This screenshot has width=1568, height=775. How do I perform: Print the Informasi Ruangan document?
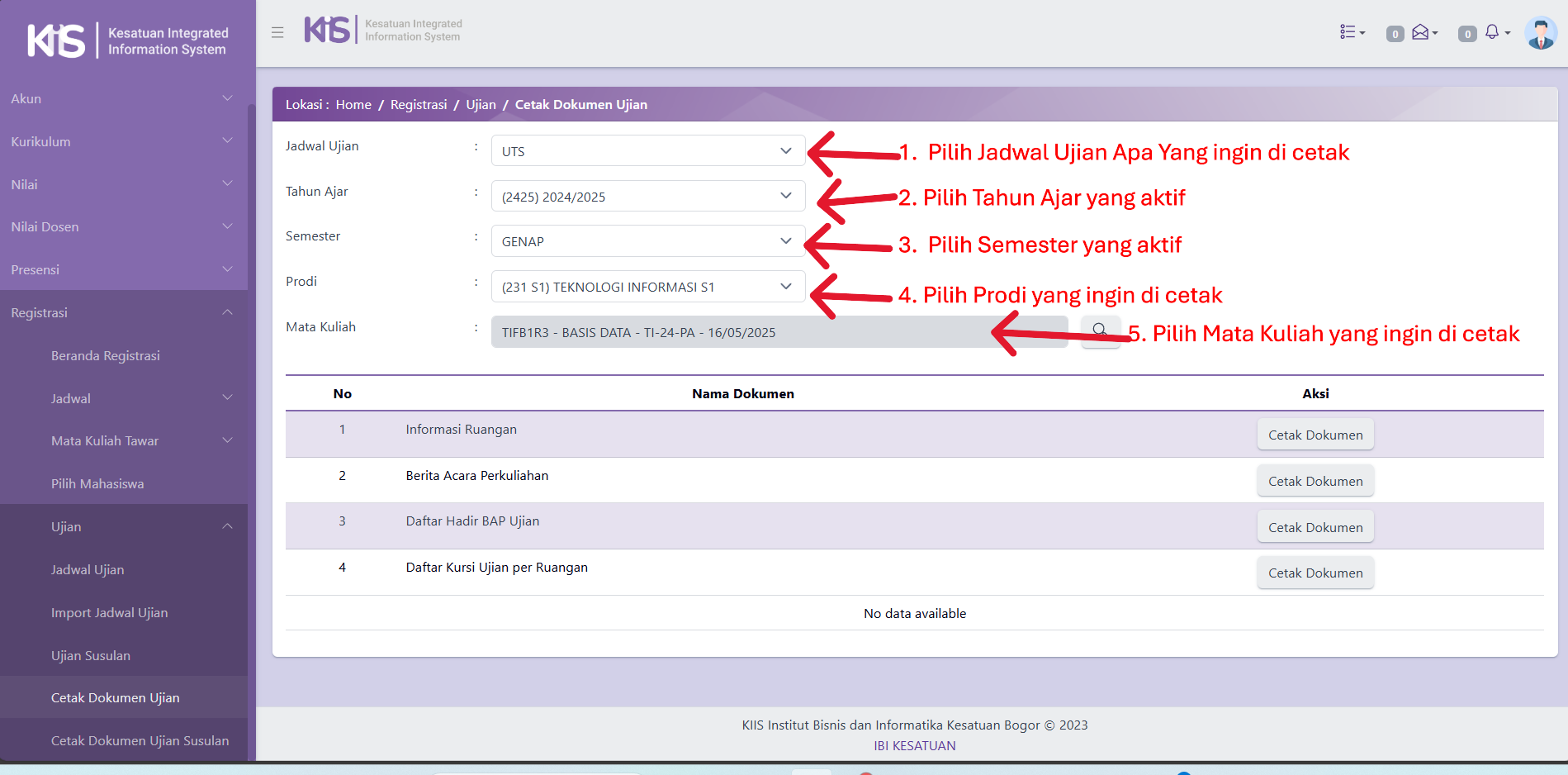click(1315, 435)
